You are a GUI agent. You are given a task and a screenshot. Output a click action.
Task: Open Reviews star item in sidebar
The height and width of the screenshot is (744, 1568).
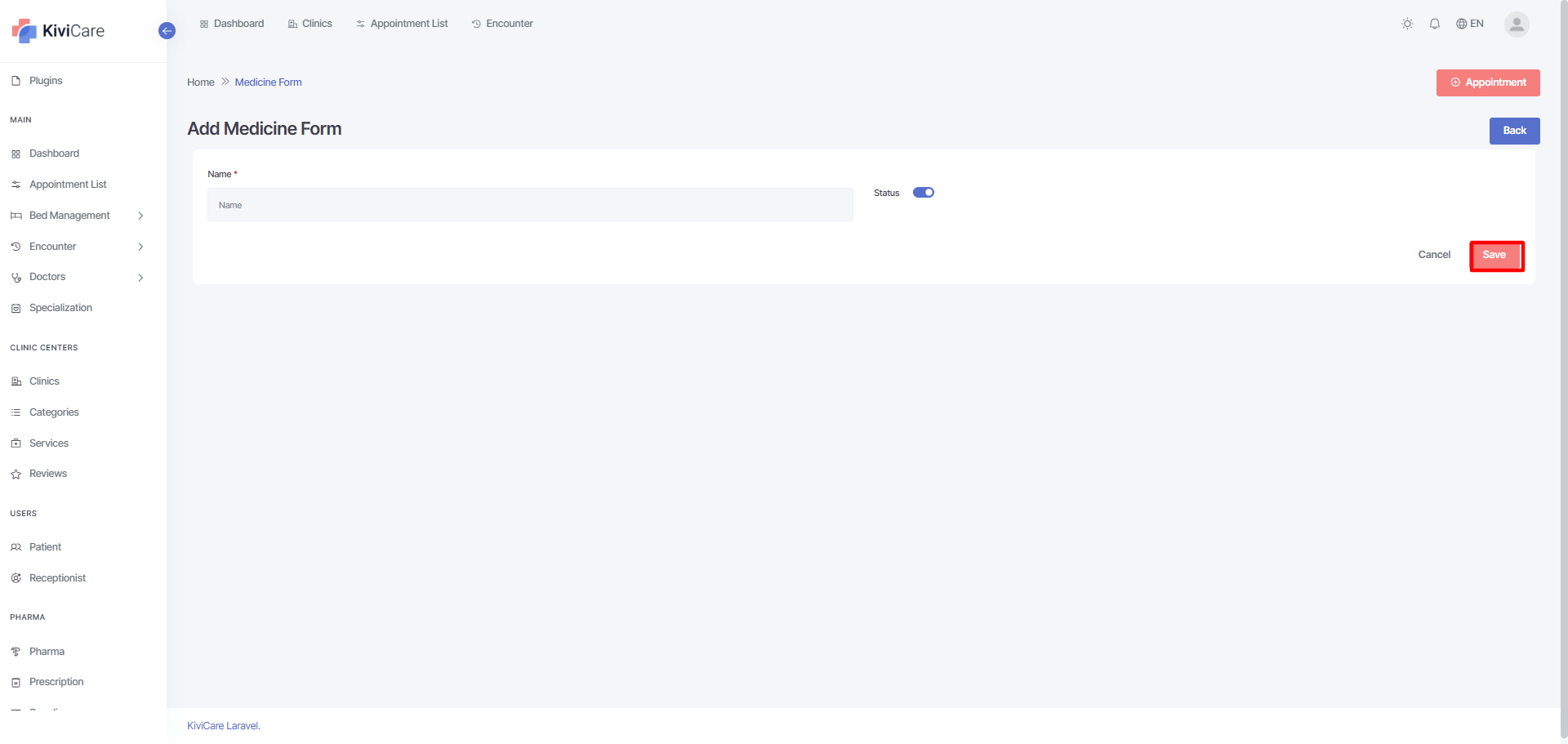click(x=47, y=474)
